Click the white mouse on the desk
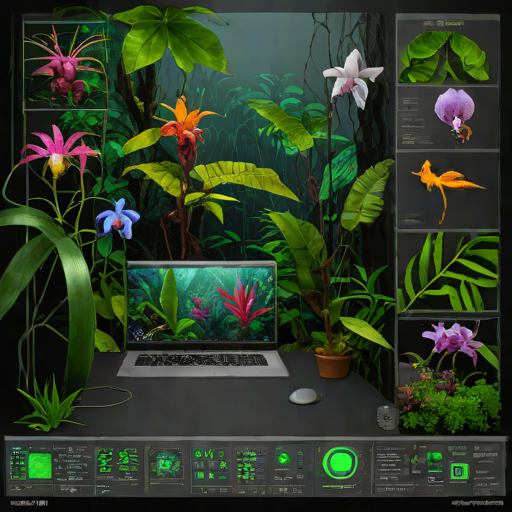Image resolution: width=512 pixels, height=512 pixels. click(303, 396)
